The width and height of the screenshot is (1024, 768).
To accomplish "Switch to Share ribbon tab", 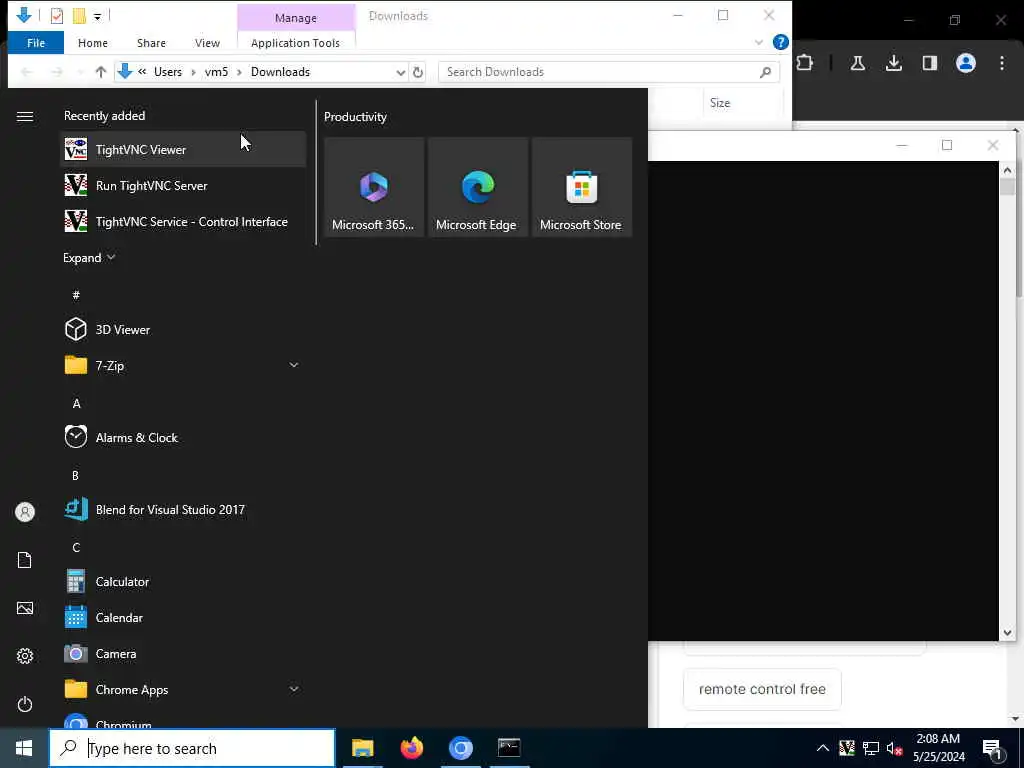I will [151, 42].
